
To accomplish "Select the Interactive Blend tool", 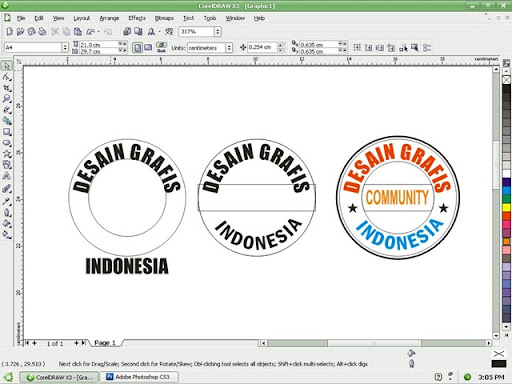I will click(7, 189).
